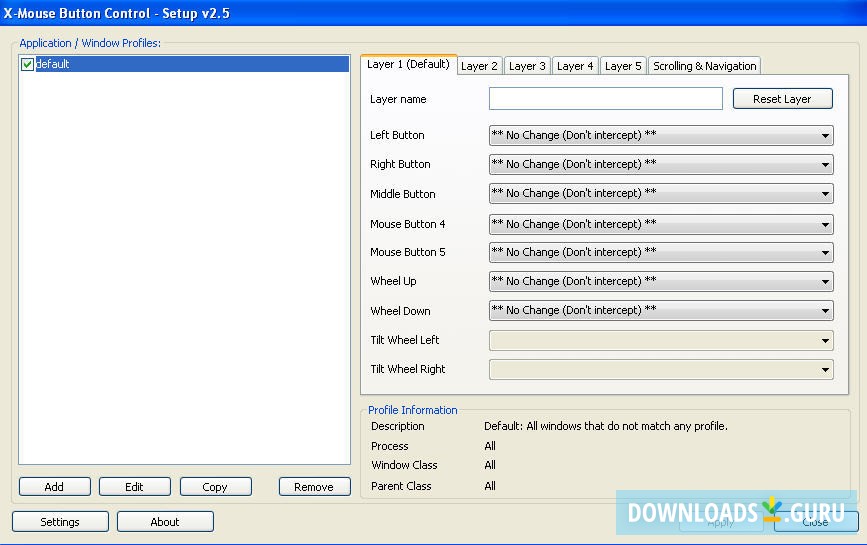
Task: Expand the Mouse Button 4 dropdown
Action: click(x=661, y=224)
